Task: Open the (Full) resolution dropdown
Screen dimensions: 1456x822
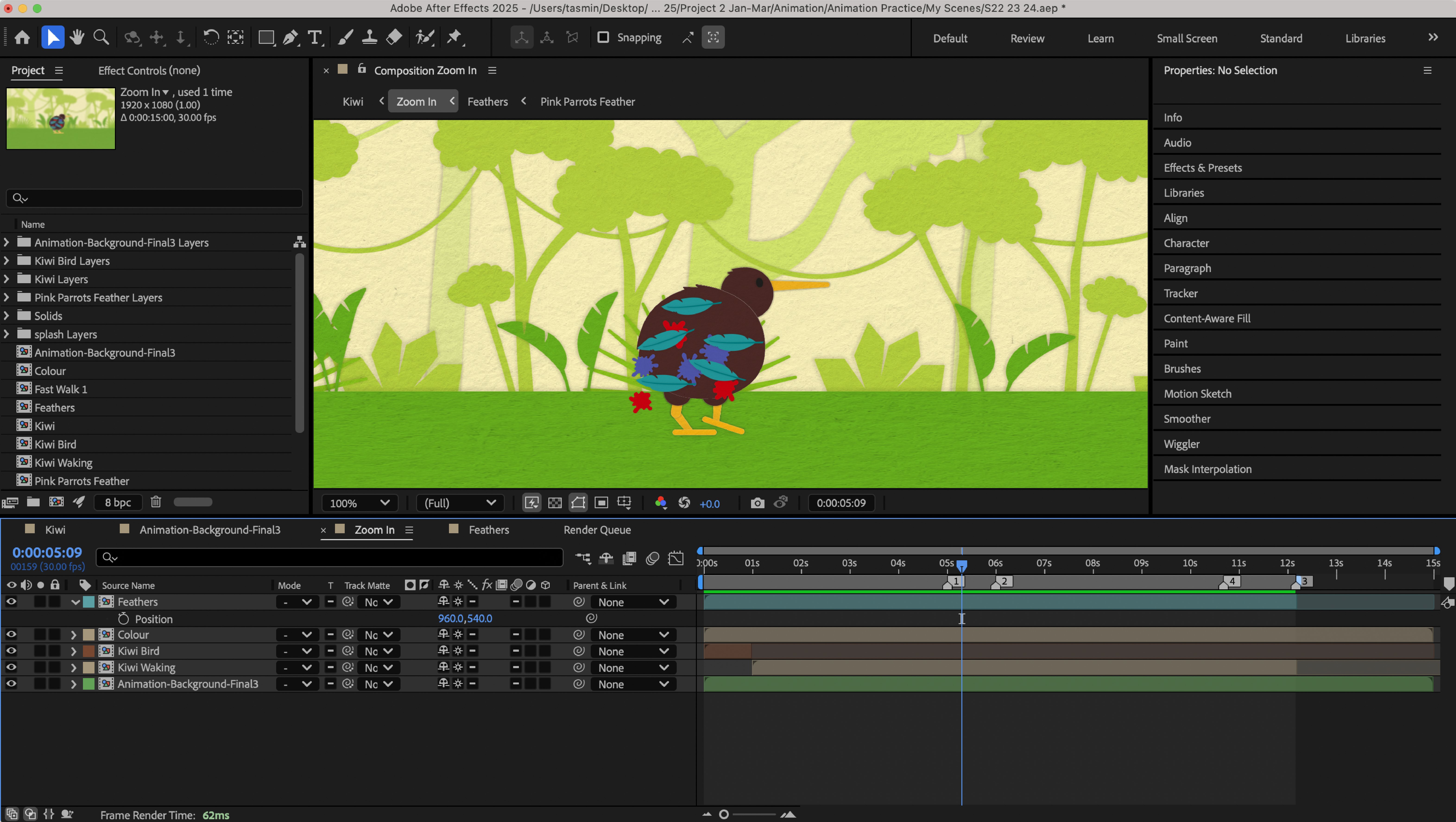Action: coord(460,503)
